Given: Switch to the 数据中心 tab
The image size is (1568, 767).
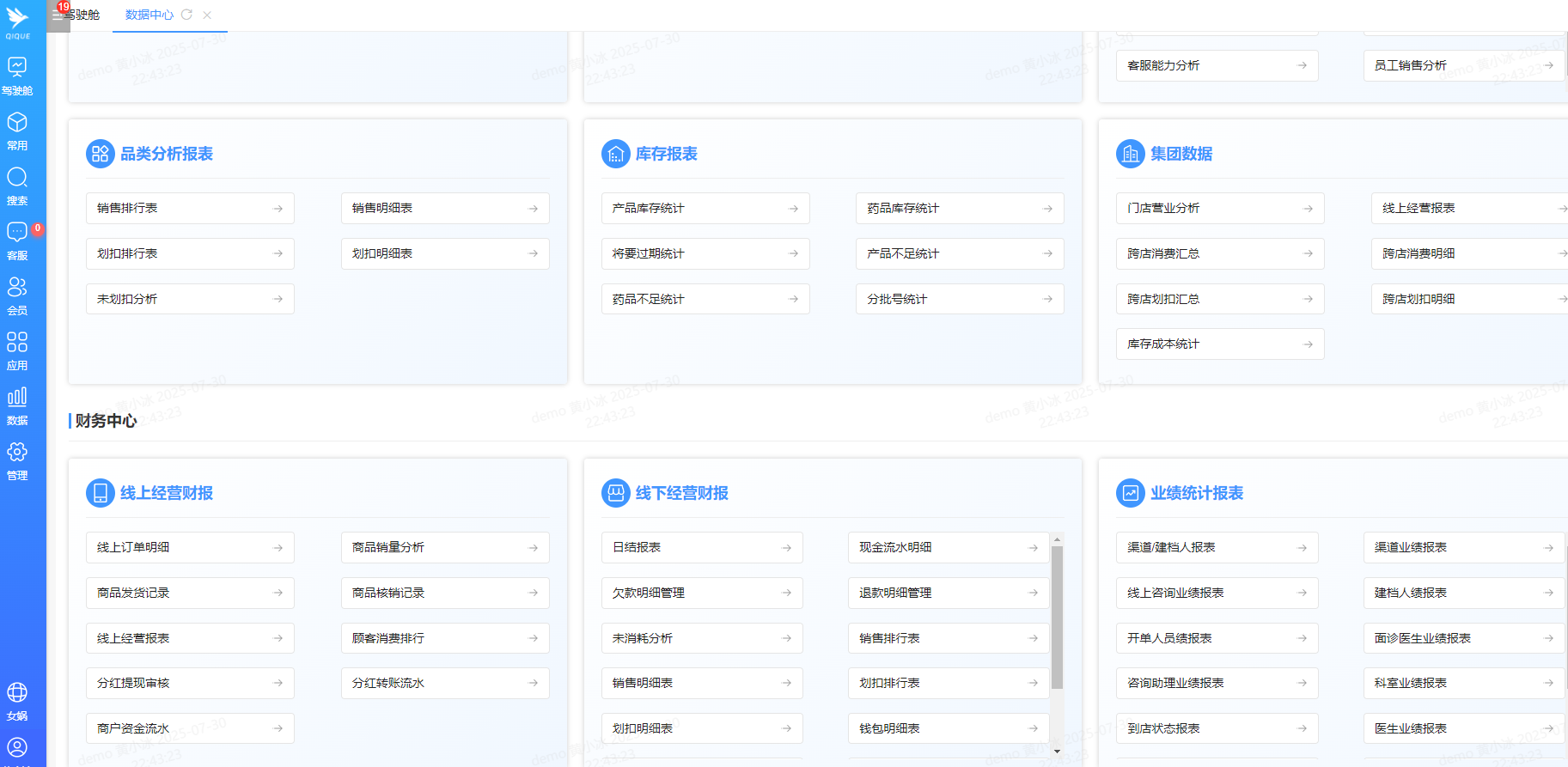Looking at the screenshot, I should click(149, 15).
